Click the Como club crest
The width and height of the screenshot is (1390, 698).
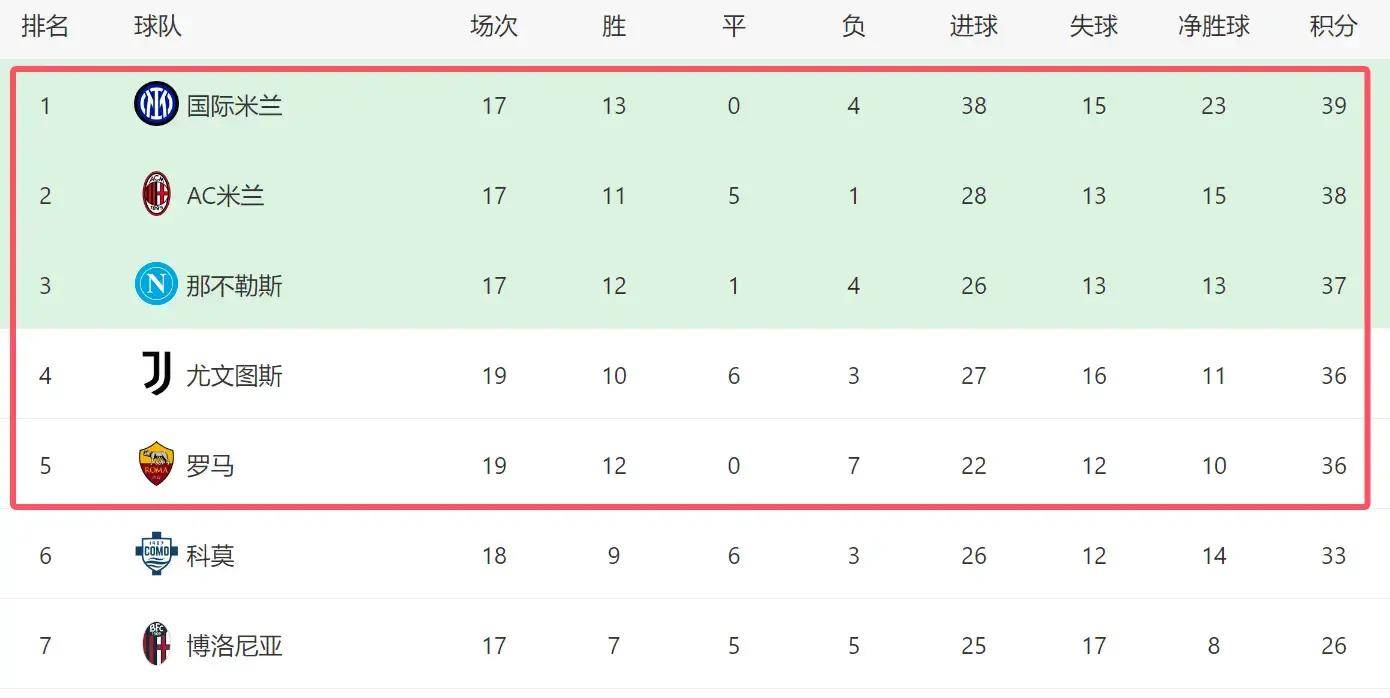click(156, 555)
